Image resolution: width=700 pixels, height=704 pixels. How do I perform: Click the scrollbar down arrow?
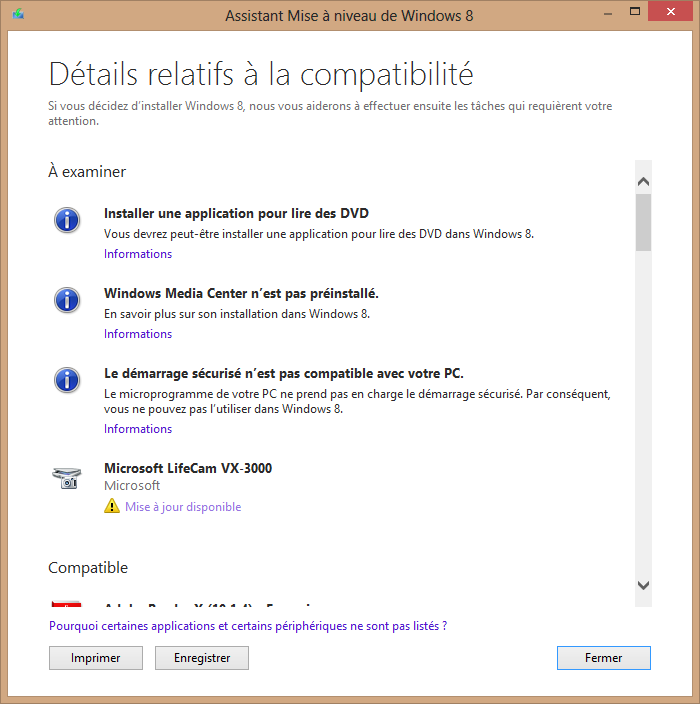click(643, 585)
